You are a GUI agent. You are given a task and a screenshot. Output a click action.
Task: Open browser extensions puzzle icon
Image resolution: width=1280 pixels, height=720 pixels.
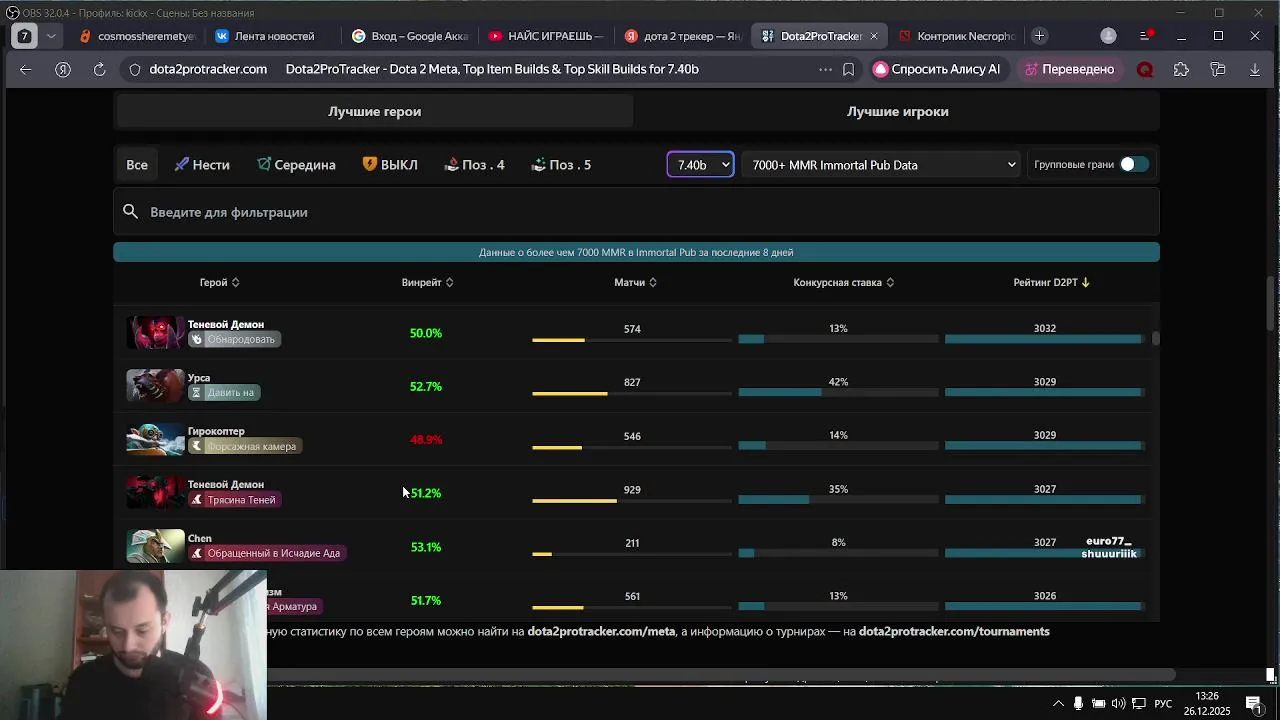click(x=1182, y=69)
